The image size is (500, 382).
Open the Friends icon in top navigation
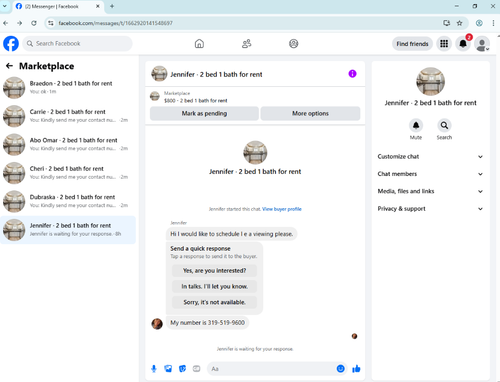[246, 44]
